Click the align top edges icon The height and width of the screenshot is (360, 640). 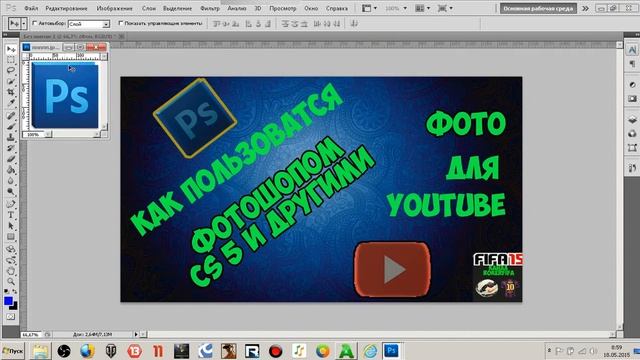pos(216,24)
